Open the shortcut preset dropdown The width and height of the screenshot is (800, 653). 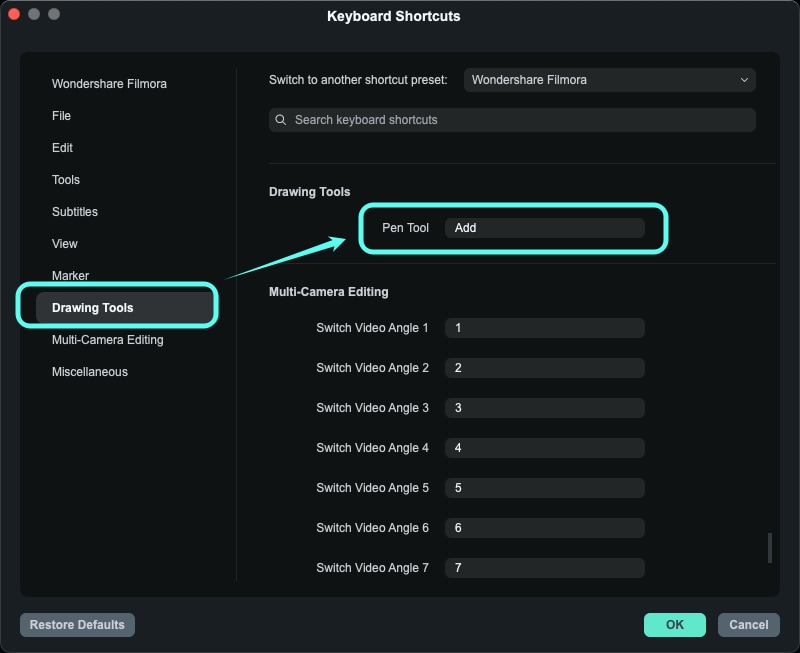pyautogui.click(x=609, y=79)
